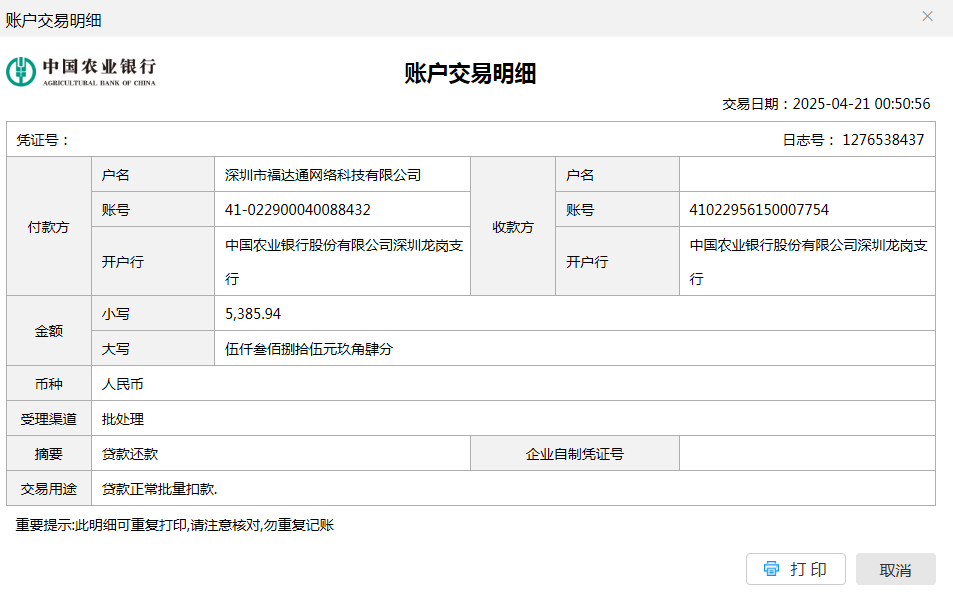Click the 凭证号 label
Image resolution: width=953 pixels, height=605 pixels.
tap(42, 140)
